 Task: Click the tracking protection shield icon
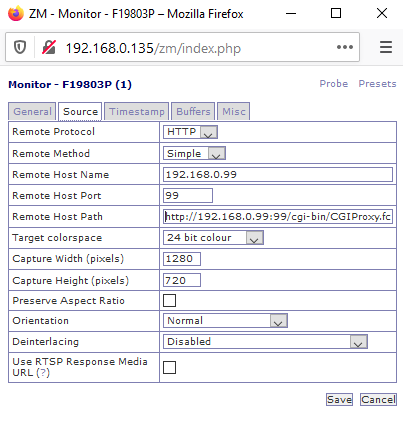click(x=20, y=47)
